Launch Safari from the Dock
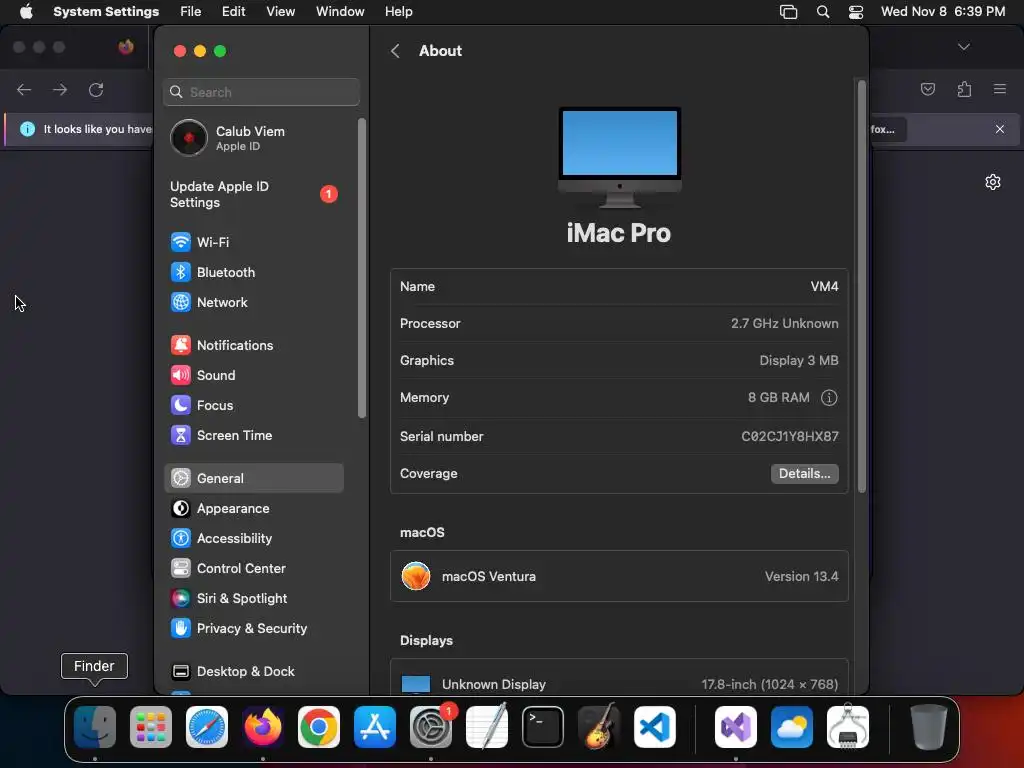This screenshot has height=768, width=1024. (x=207, y=727)
